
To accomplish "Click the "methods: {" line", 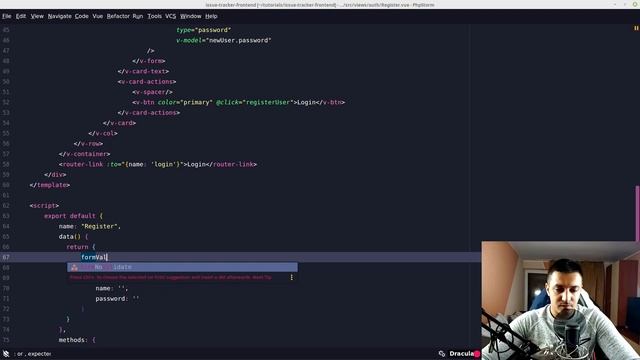I will [x=77, y=340].
